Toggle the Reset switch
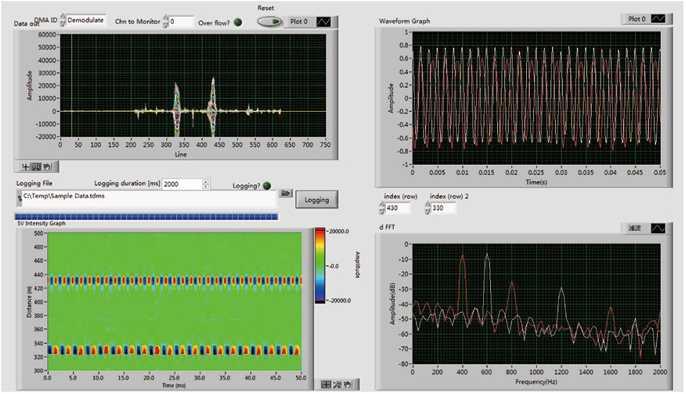 click(269, 21)
